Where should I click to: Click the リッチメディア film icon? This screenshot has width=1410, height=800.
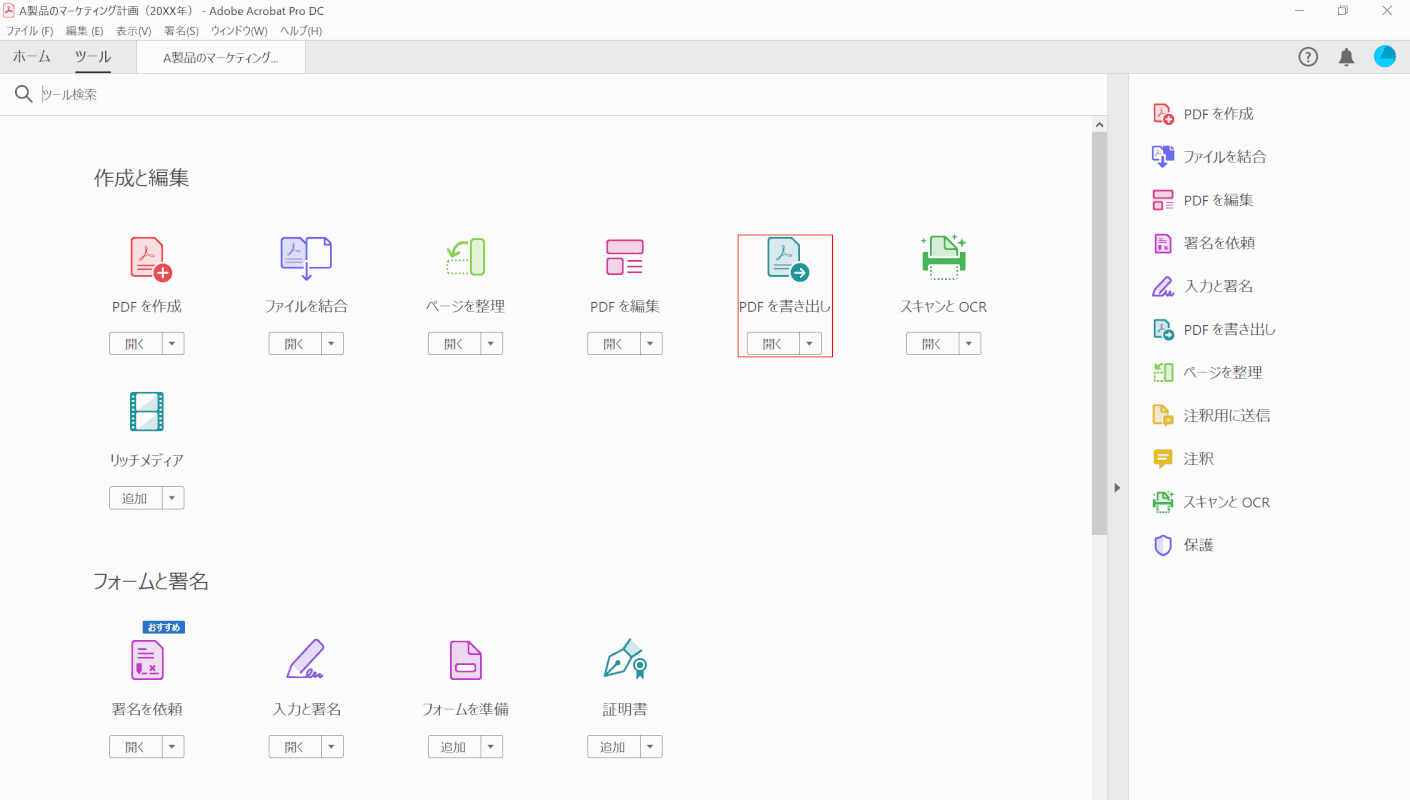click(147, 412)
